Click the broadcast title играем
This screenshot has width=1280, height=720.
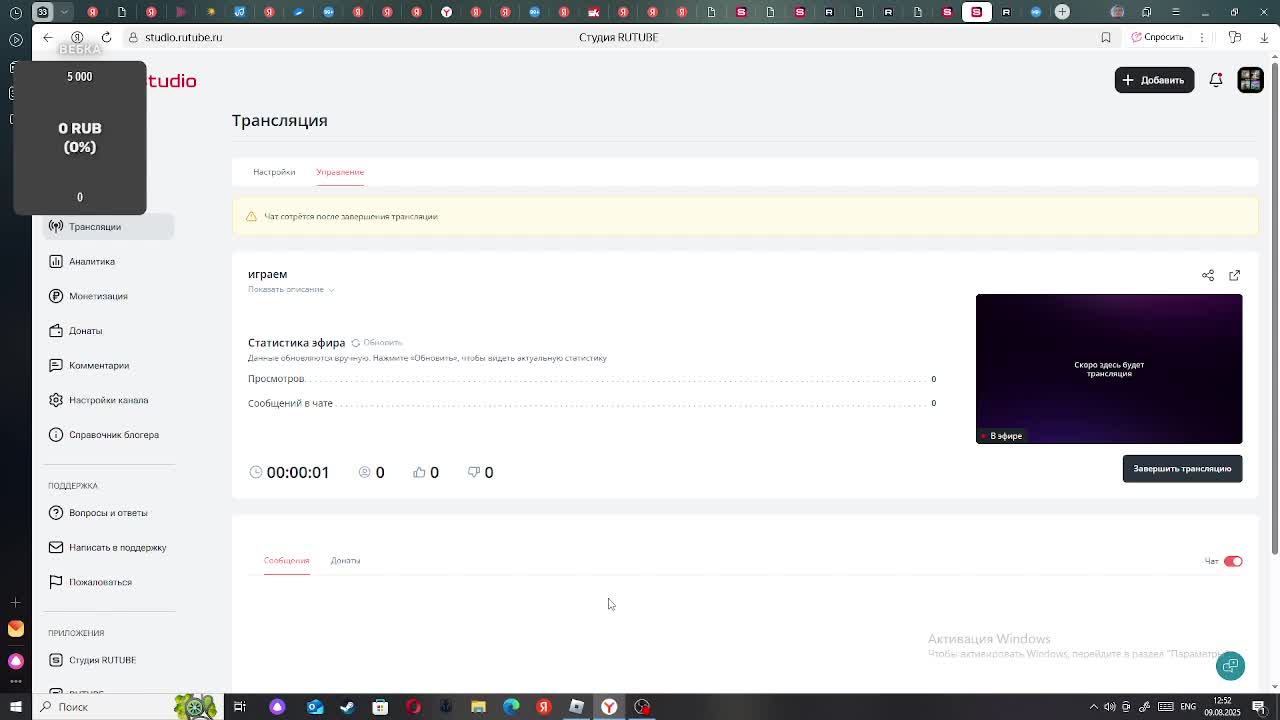[x=267, y=274]
